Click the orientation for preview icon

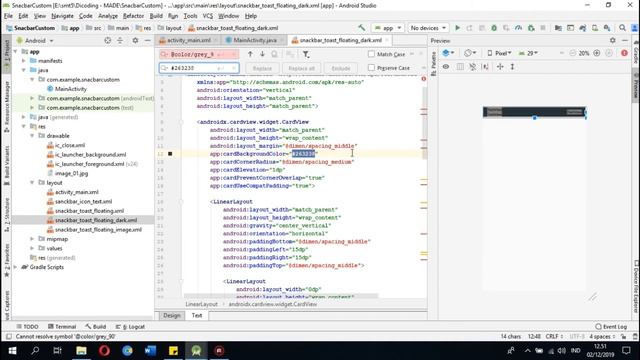coord(470,53)
